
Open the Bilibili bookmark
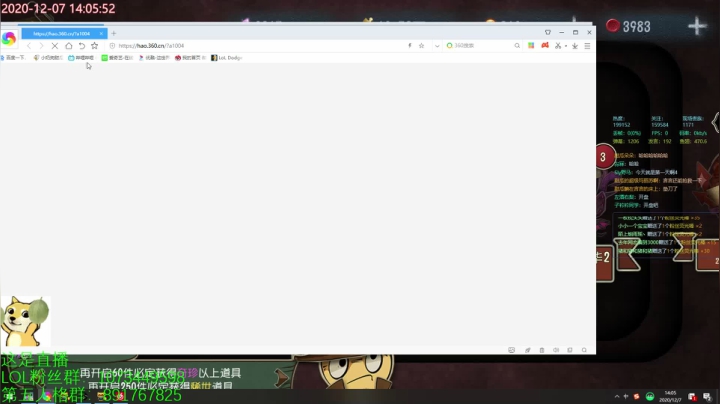(81, 58)
